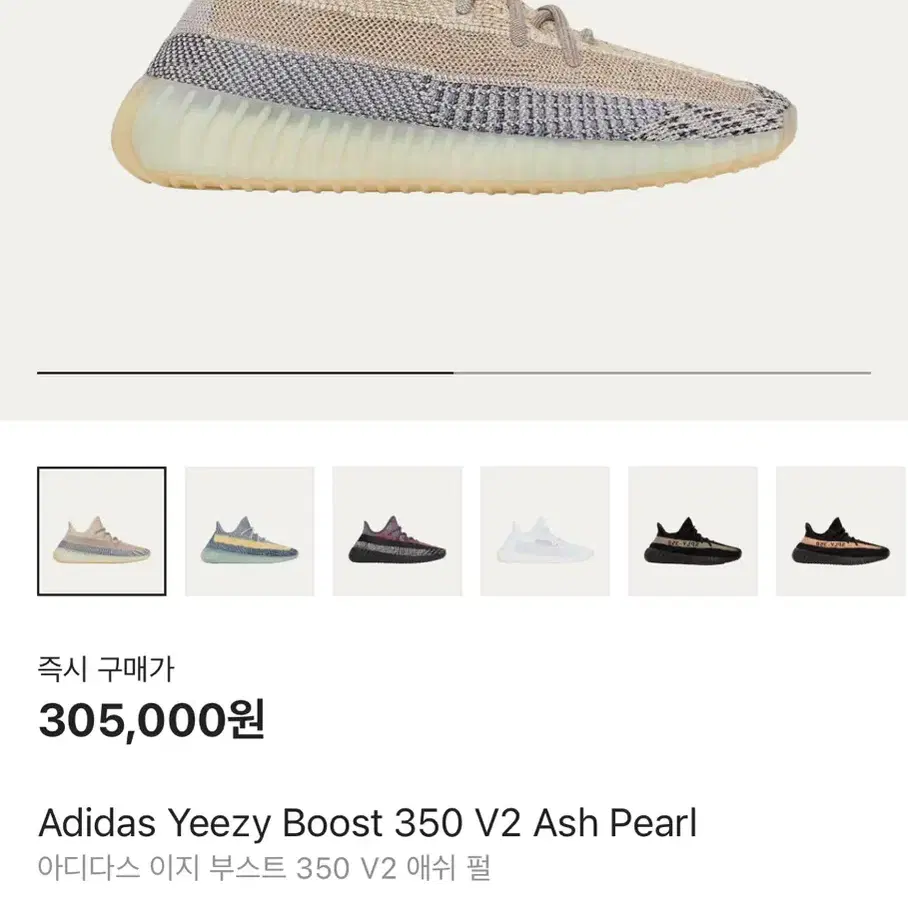Image resolution: width=908 pixels, height=908 pixels.
Task: Open the large Ash Pearl shoe image
Action: [454, 98]
